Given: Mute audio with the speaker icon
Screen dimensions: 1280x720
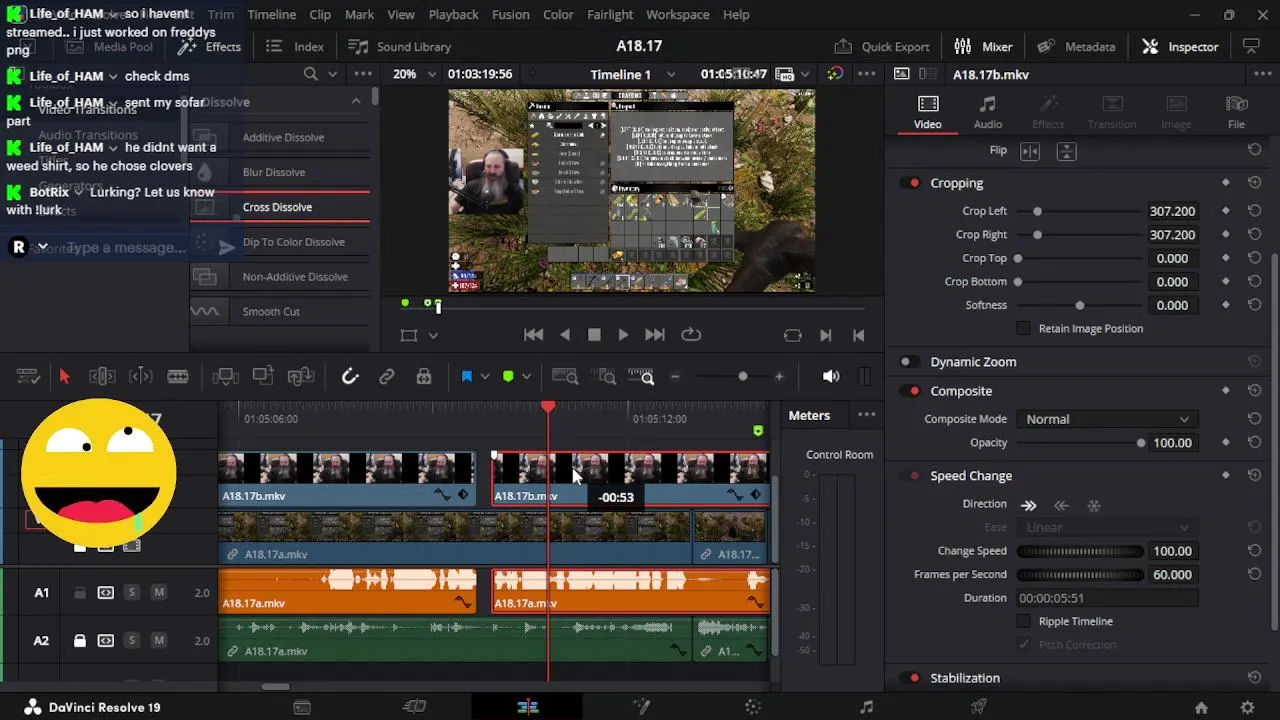Looking at the screenshot, I should 831,376.
